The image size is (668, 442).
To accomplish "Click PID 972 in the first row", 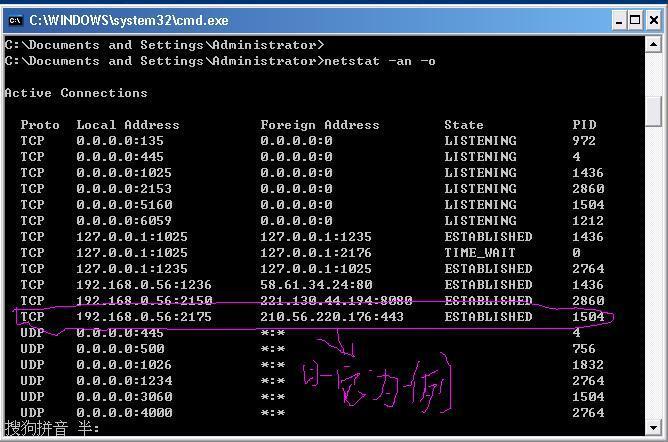I will point(583,141).
